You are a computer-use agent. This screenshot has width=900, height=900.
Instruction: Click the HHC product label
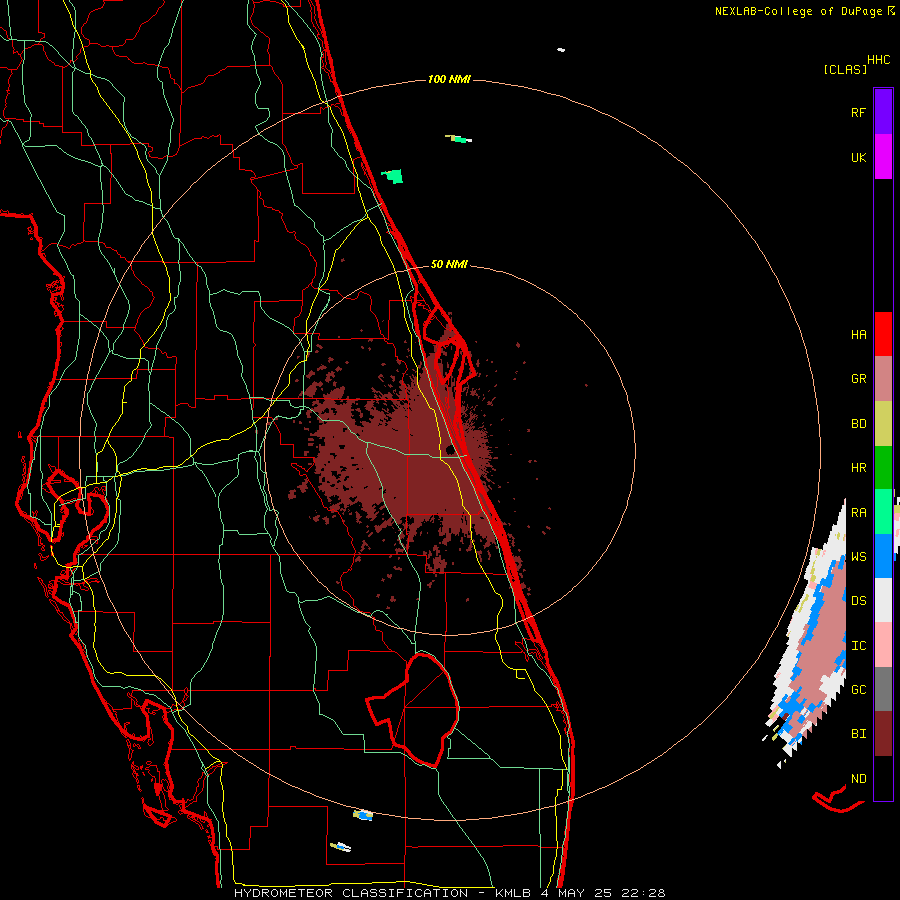click(x=879, y=60)
